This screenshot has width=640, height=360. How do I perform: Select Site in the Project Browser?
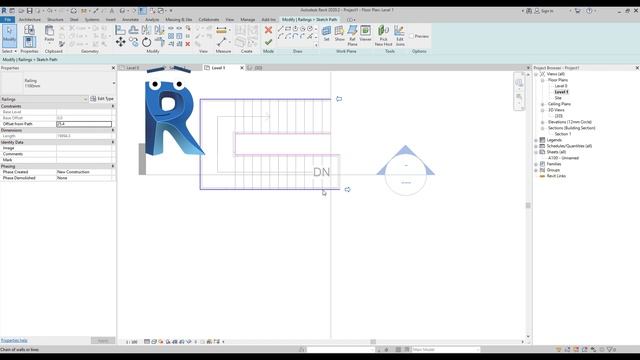pyautogui.click(x=558, y=98)
